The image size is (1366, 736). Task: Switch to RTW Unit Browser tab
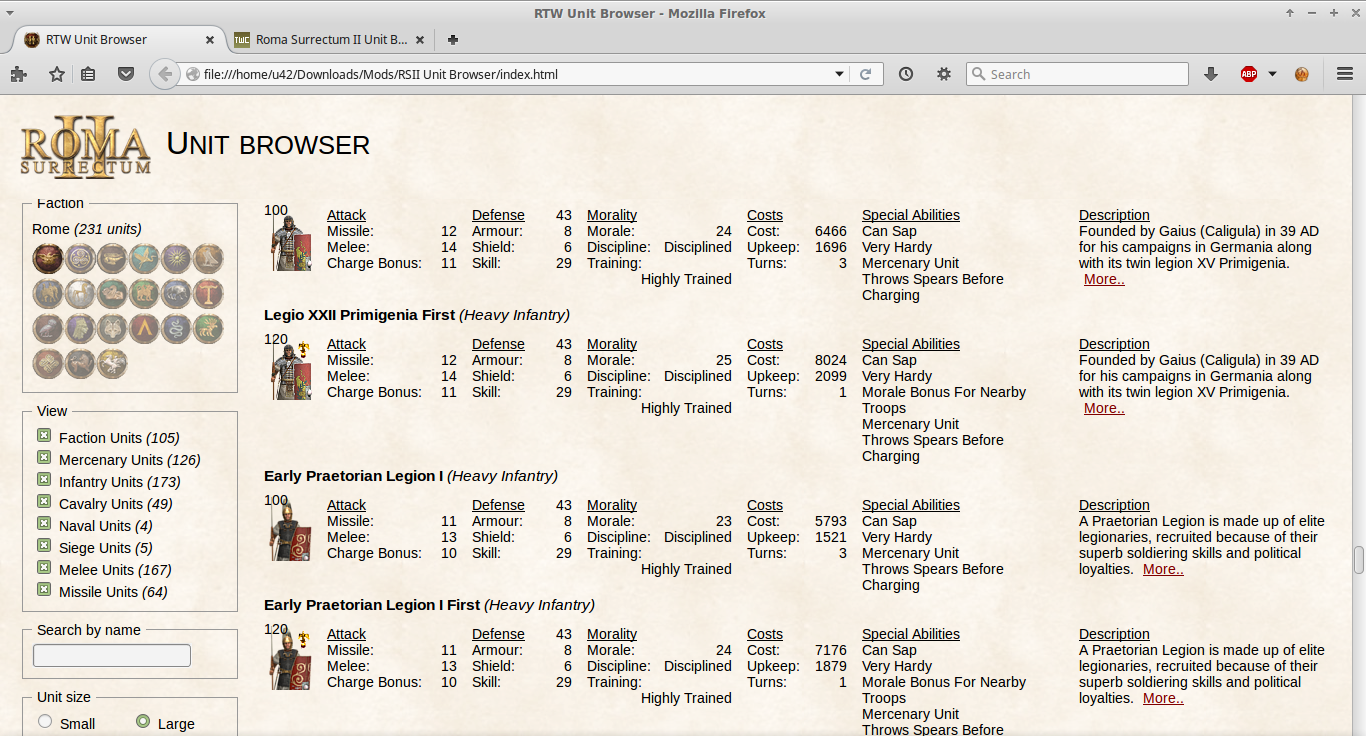click(x=118, y=40)
